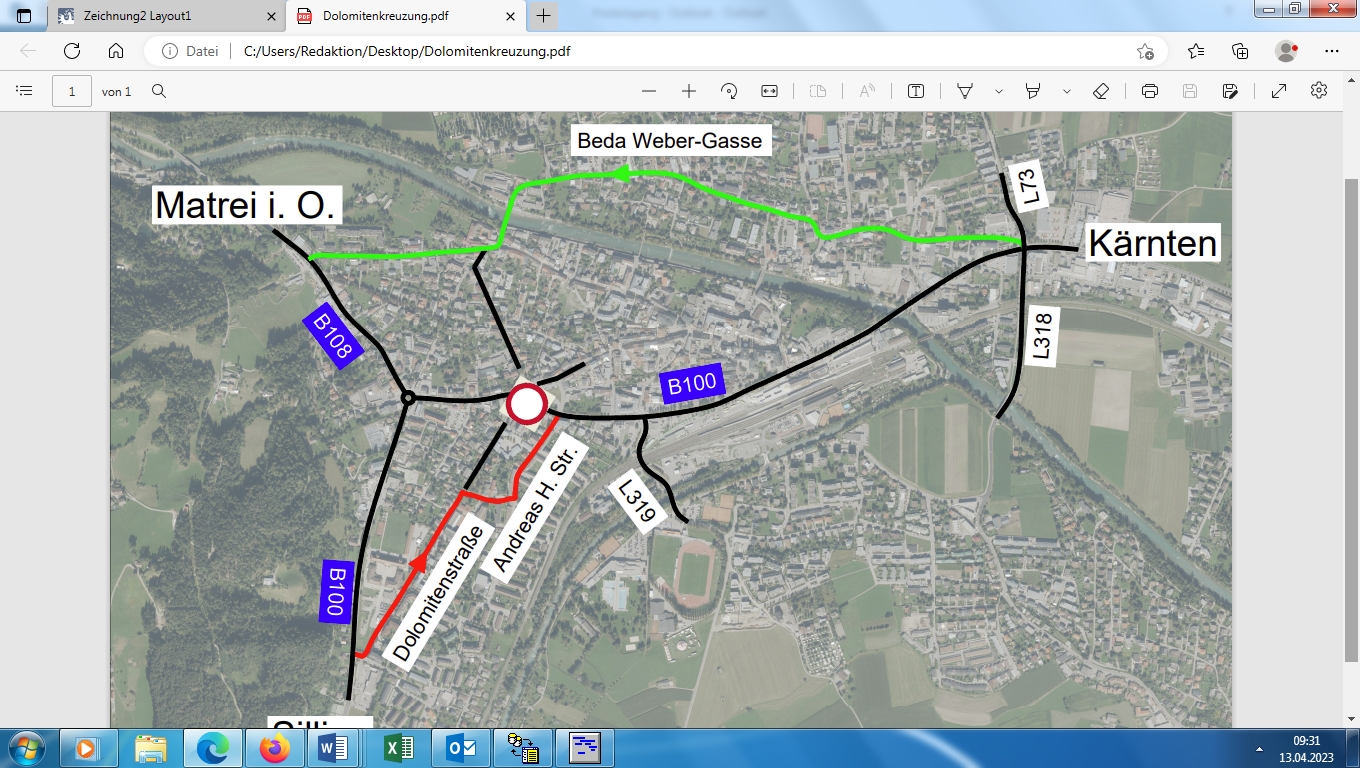Search within the PDF
Viewport: 1360px width, 768px height.
click(159, 90)
